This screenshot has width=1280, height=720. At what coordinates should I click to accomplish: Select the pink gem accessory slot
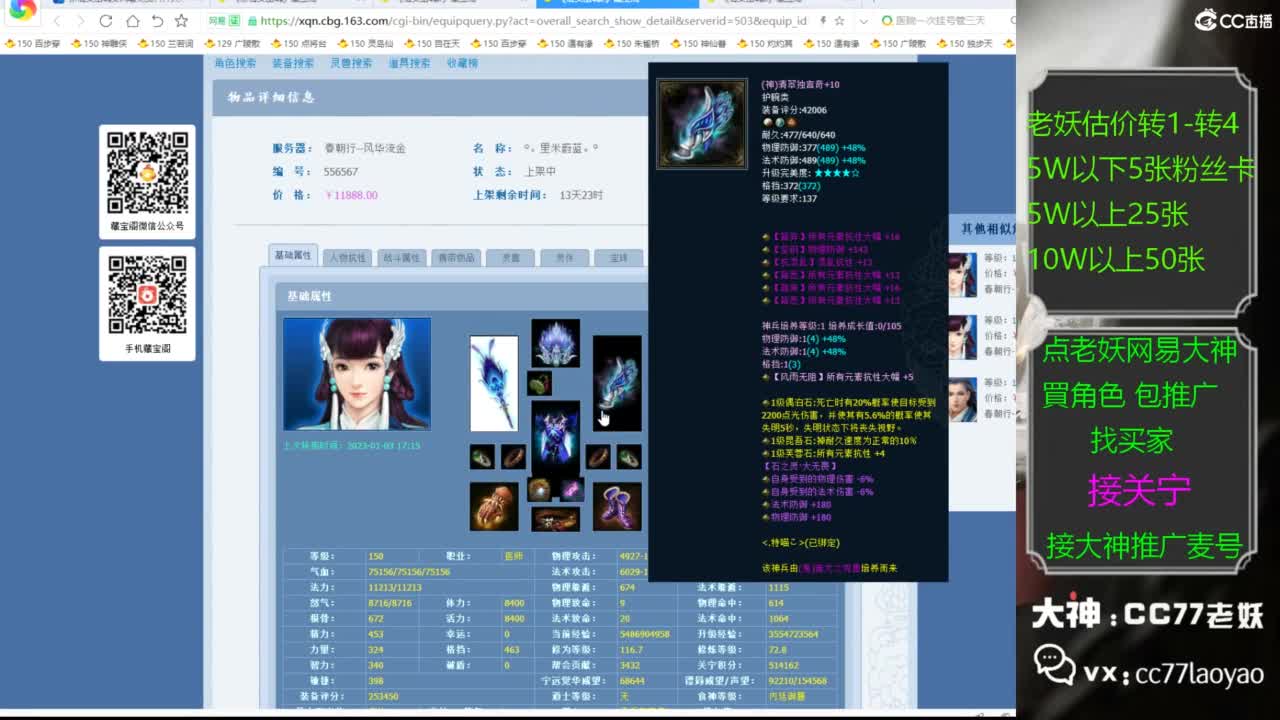point(572,489)
